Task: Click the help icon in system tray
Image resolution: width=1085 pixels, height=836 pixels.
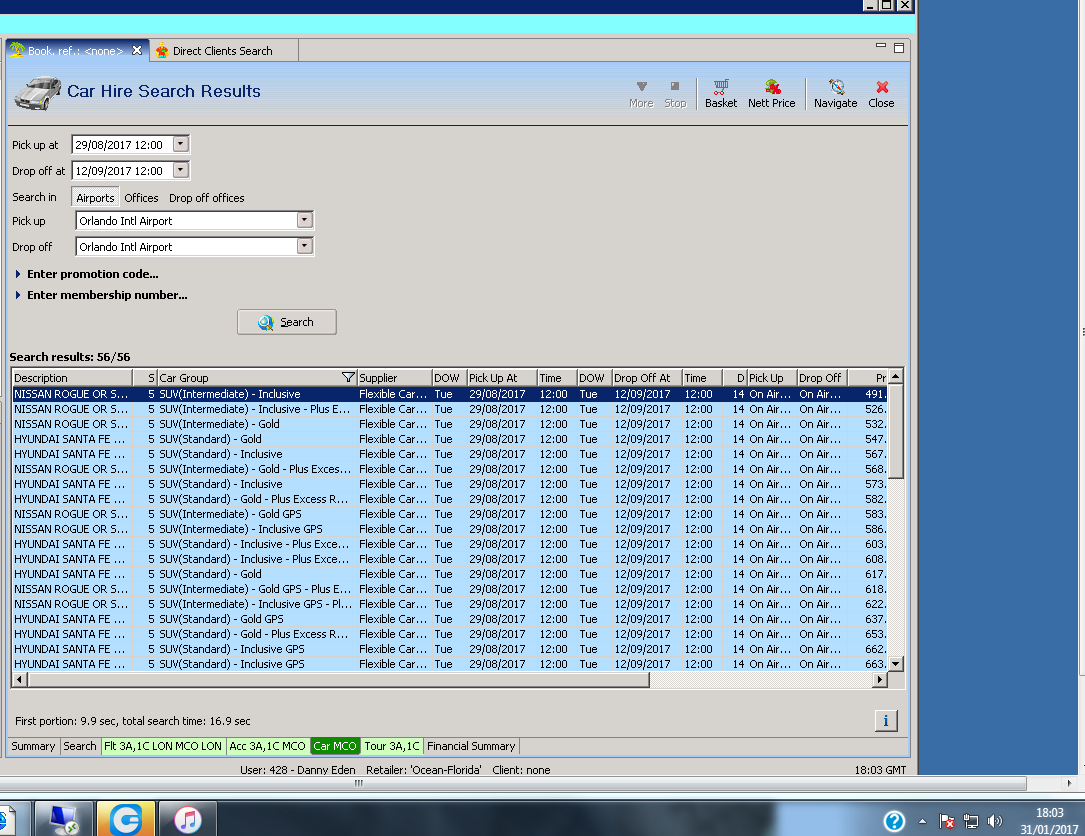Action: (x=895, y=821)
